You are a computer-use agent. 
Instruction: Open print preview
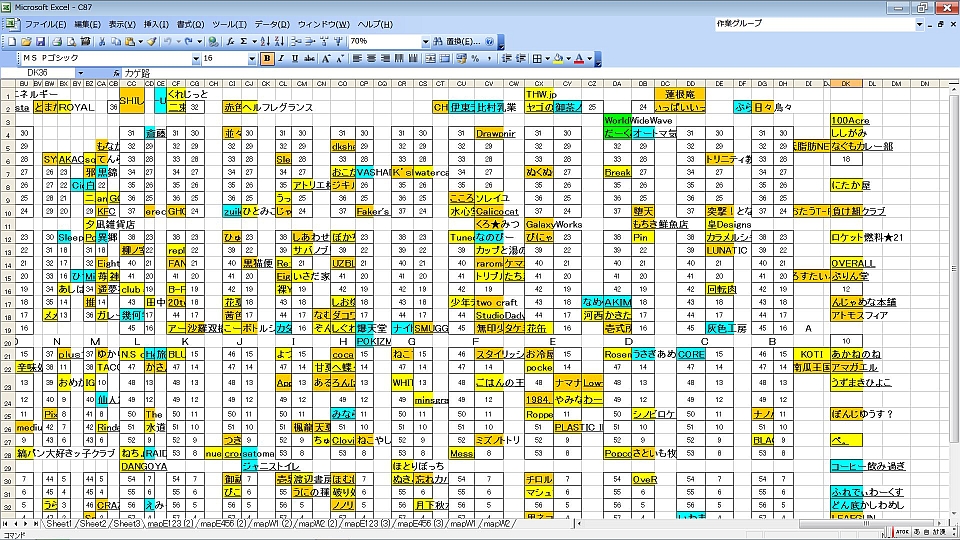coord(71,42)
